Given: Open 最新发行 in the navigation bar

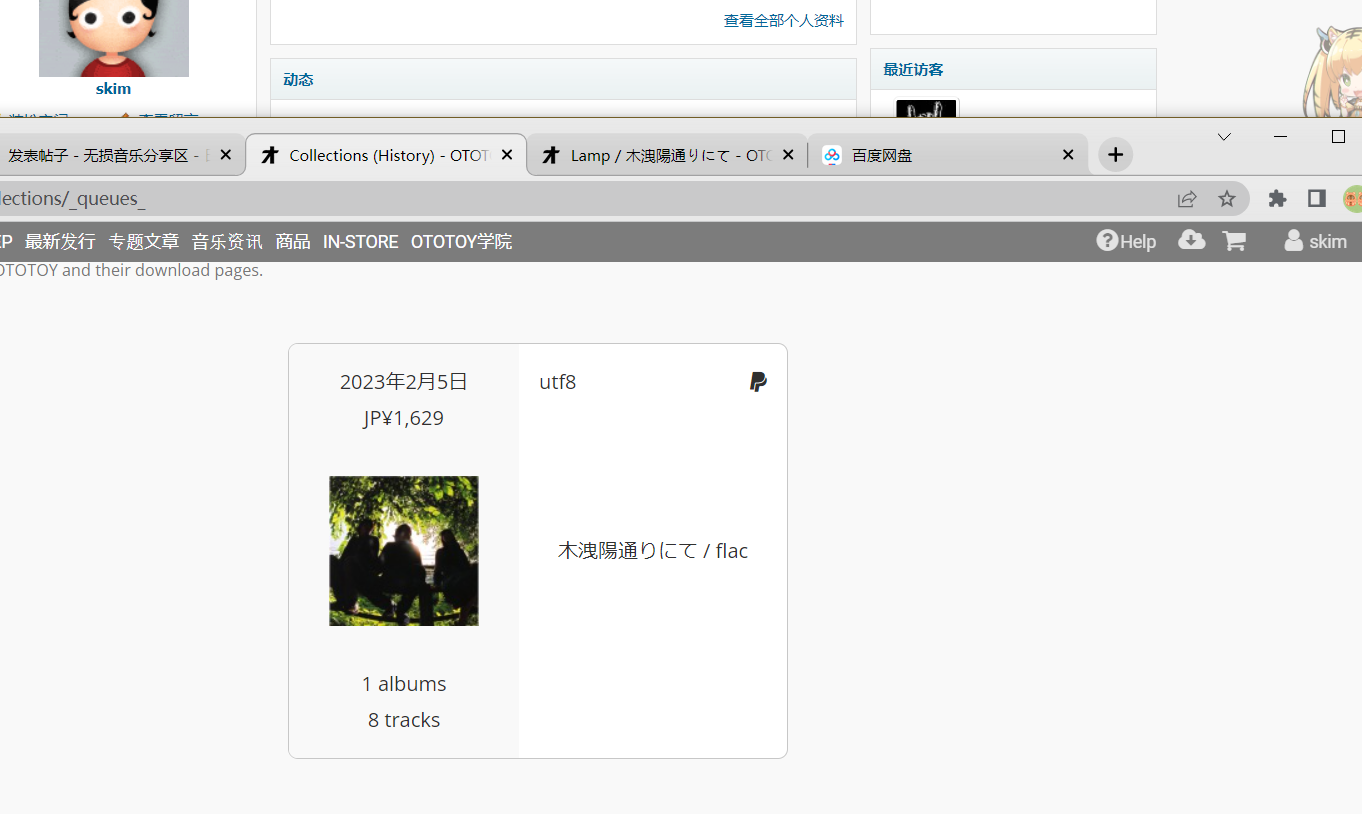Looking at the screenshot, I should point(60,241).
